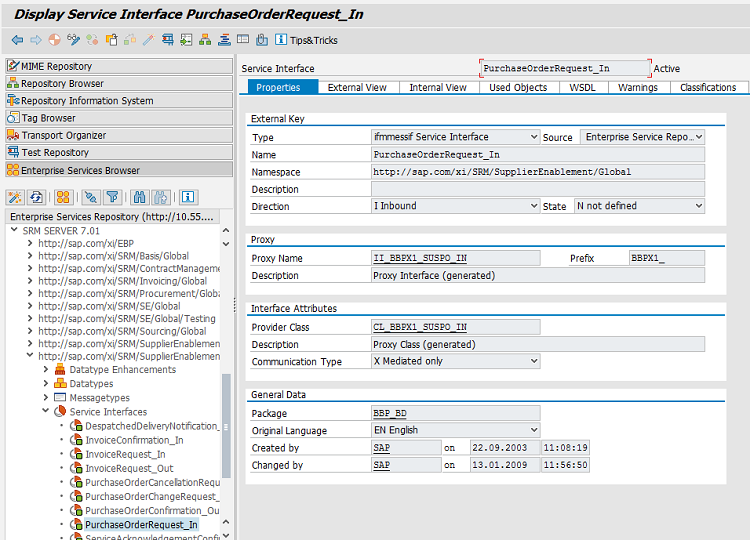Collapse the Service Interfaces node
This screenshot has width=750, height=540.
(45, 411)
